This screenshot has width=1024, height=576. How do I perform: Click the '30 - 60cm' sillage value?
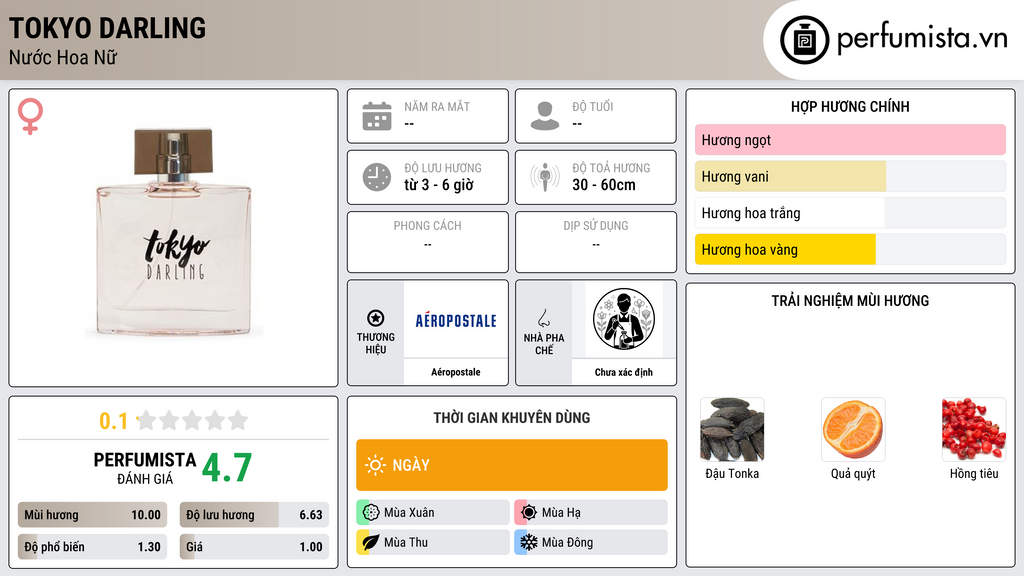tap(604, 185)
